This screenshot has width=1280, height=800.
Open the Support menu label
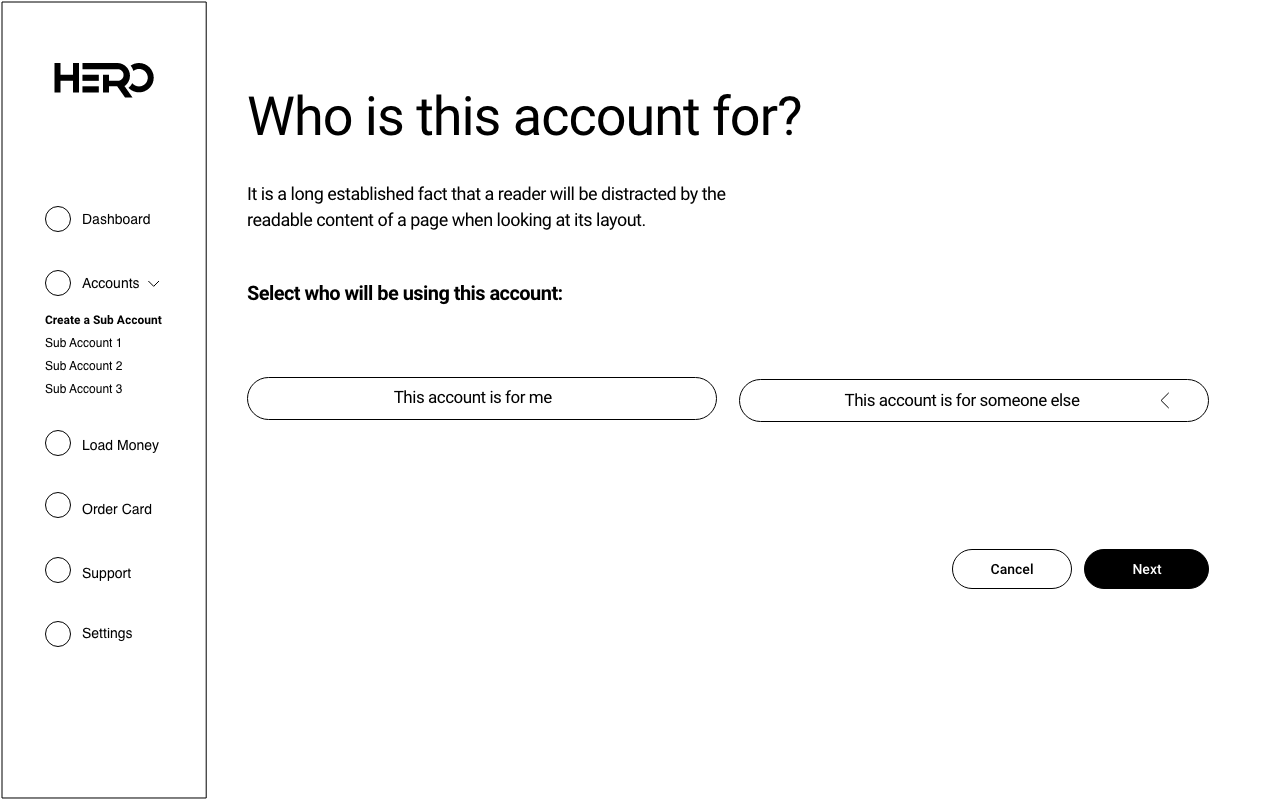(x=106, y=573)
